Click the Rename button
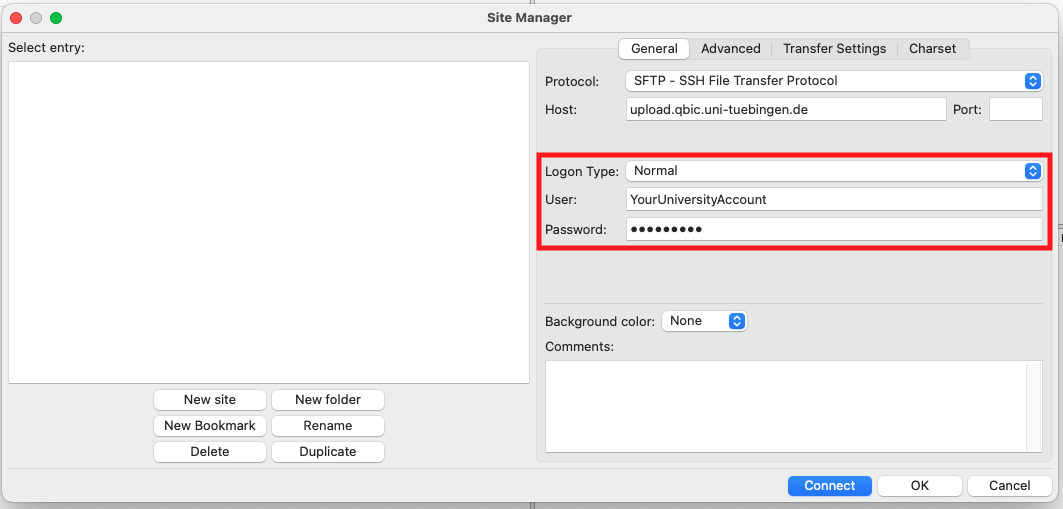The image size is (1063, 509). pyautogui.click(x=328, y=426)
